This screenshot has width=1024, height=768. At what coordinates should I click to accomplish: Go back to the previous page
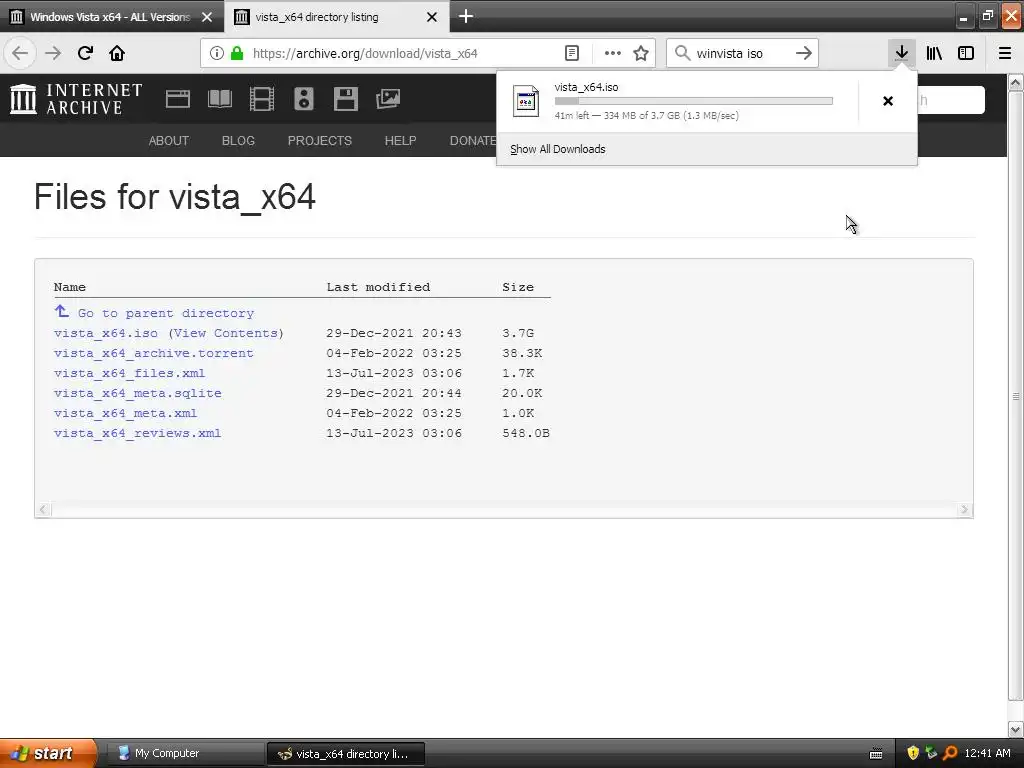click(20, 53)
